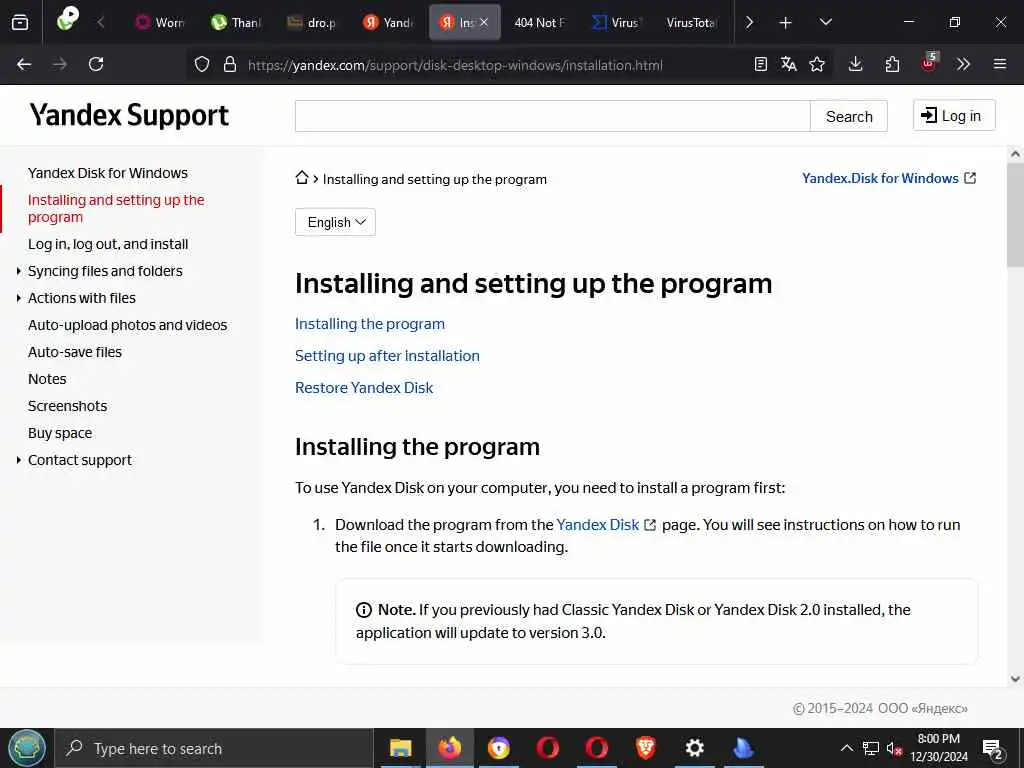Screen dimensions: 1024x768
Task: Toggle reader view icon
Action: click(x=760, y=64)
